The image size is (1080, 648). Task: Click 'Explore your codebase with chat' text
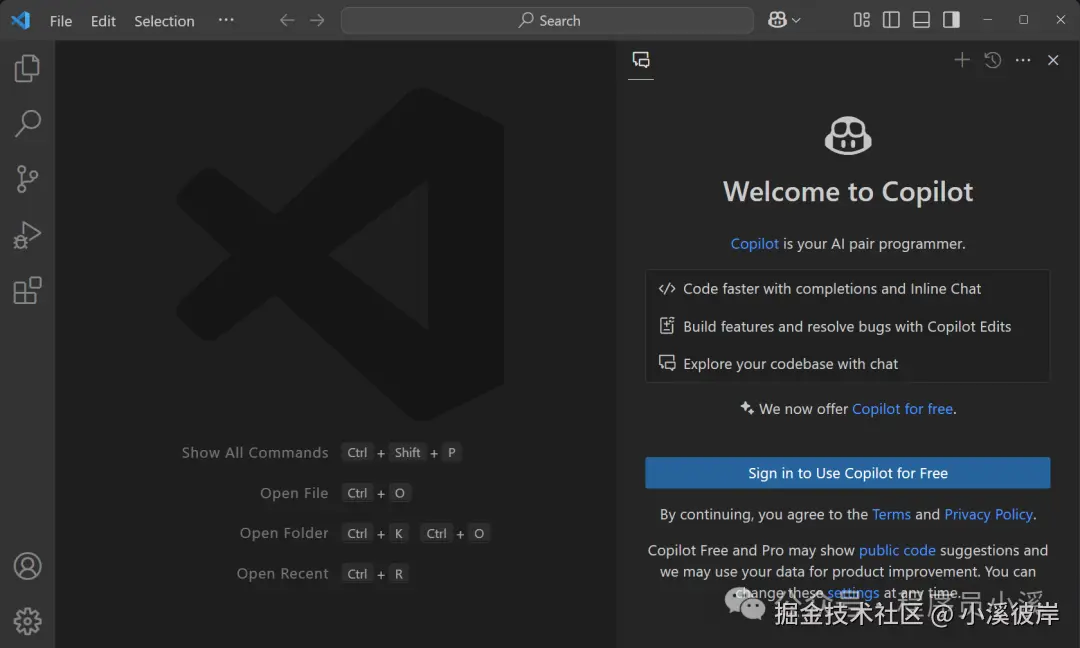click(790, 364)
